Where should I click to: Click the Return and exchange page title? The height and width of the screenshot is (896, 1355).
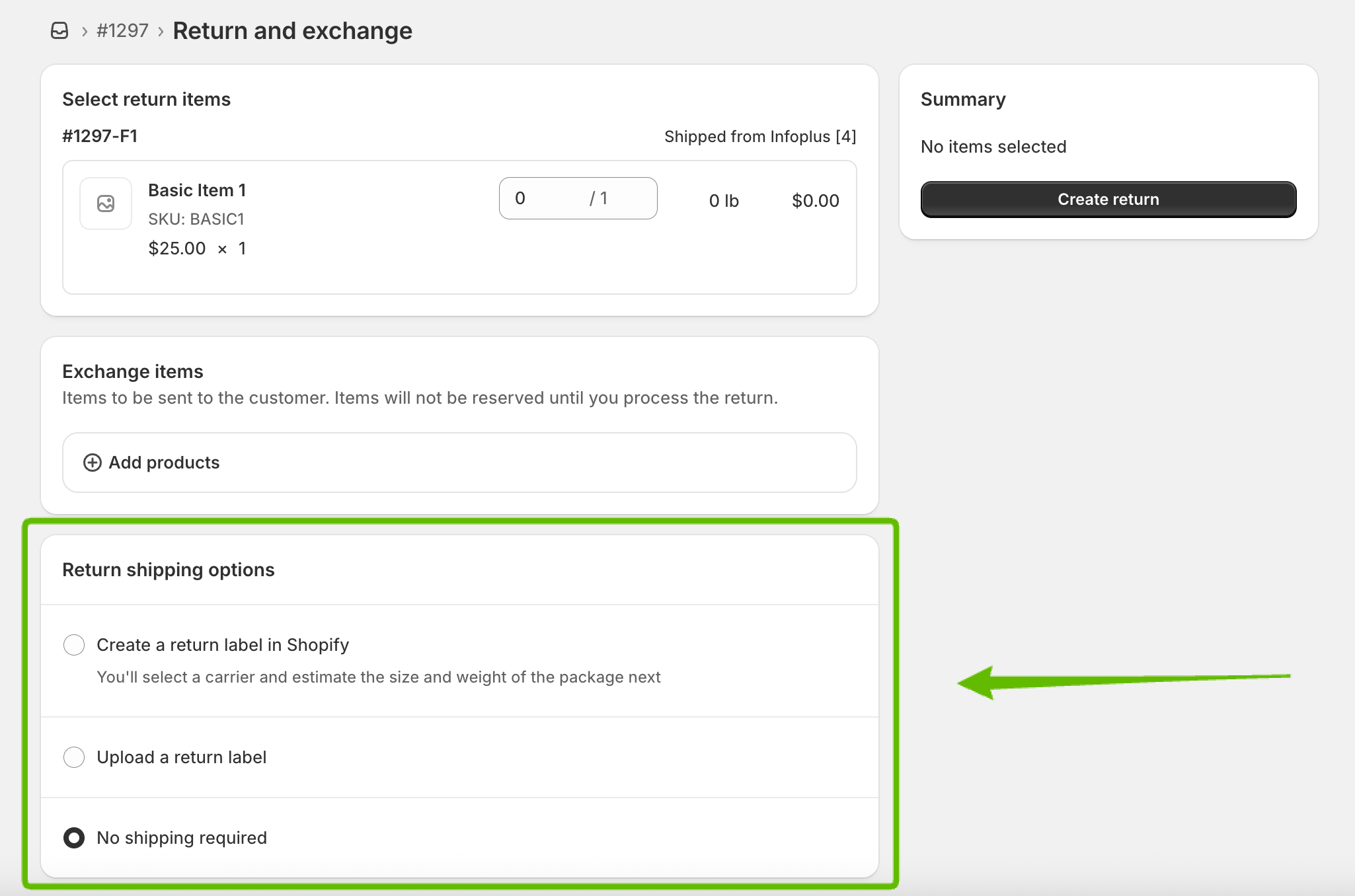click(292, 31)
